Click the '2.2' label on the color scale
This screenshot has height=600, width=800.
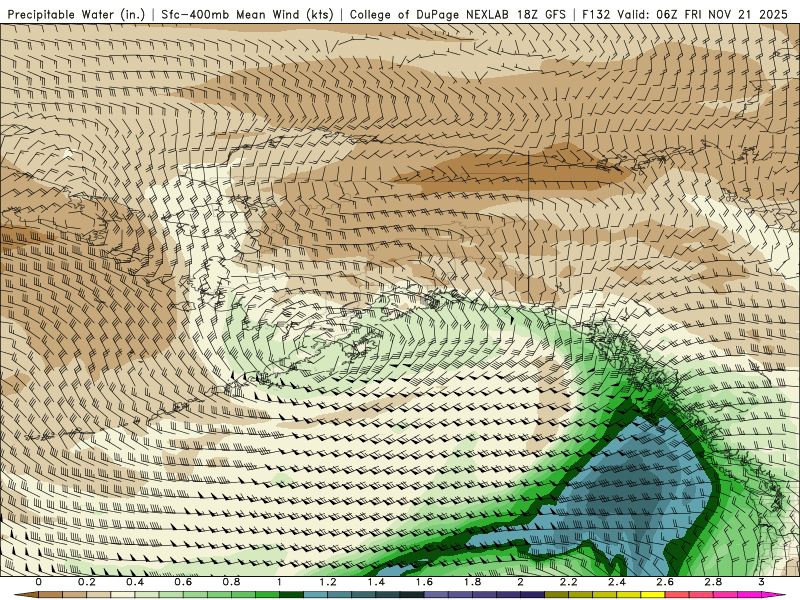[569, 582]
